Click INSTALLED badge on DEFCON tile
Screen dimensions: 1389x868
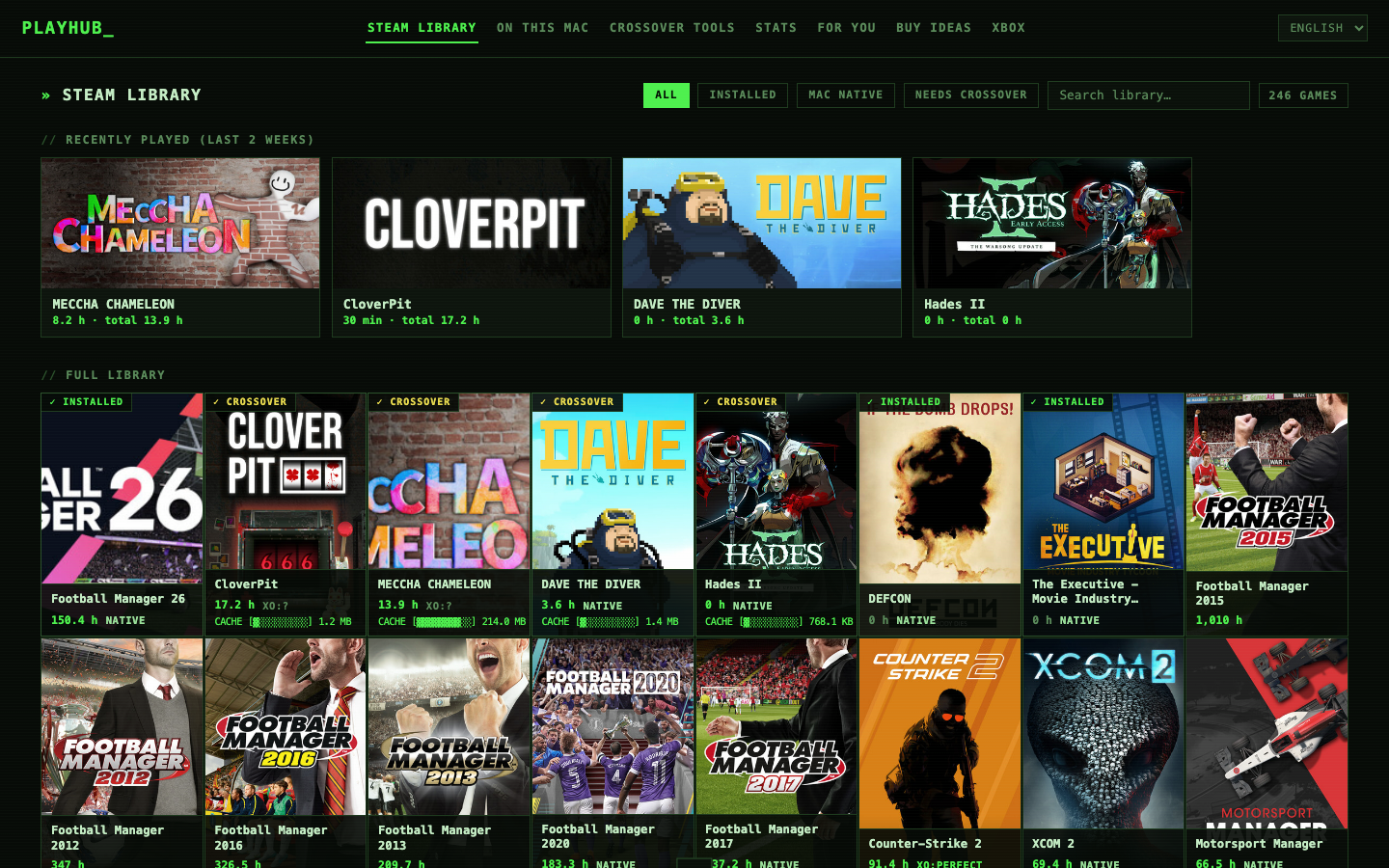(904, 401)
